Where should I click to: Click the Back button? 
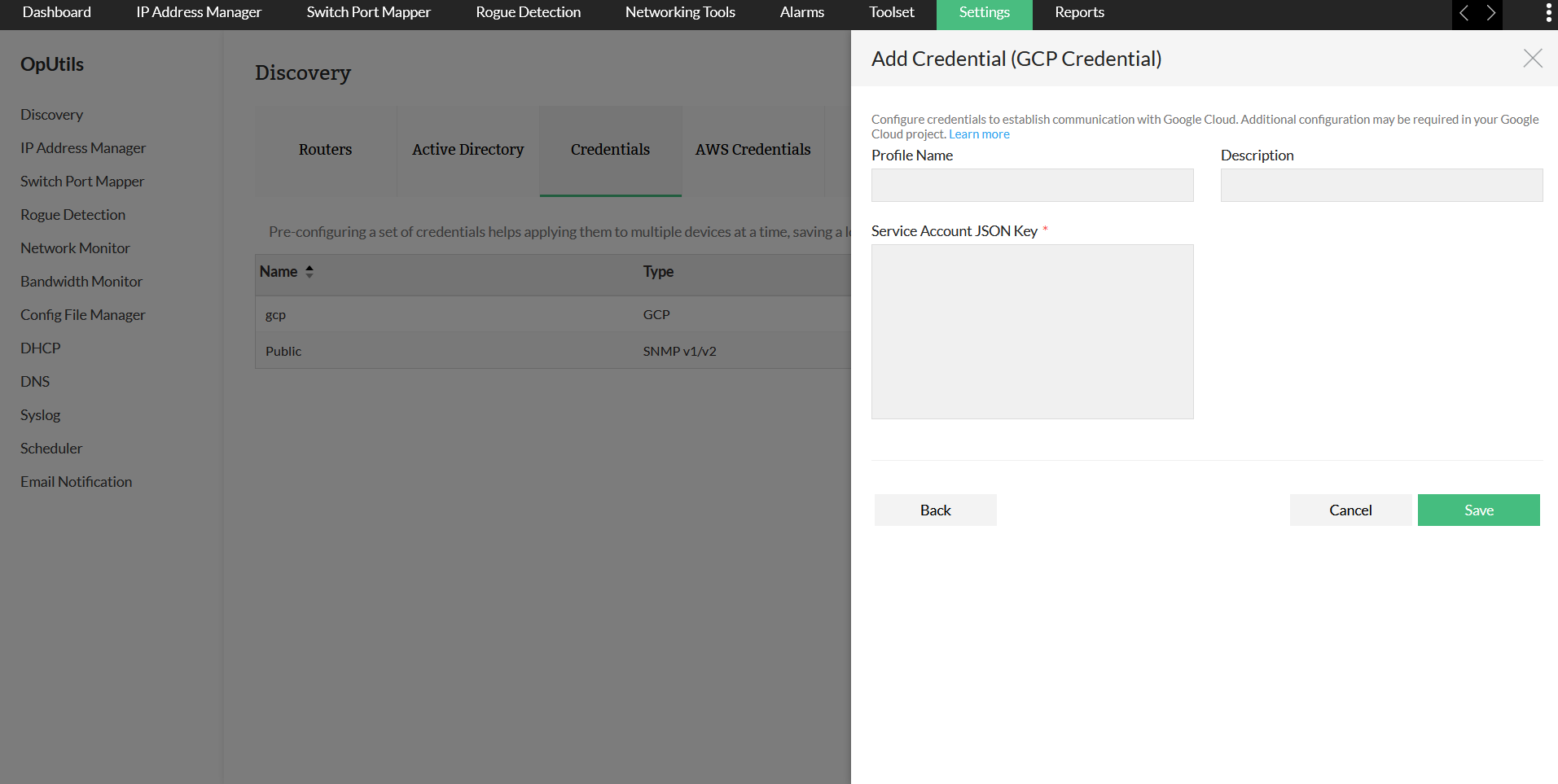coord(936,510)
